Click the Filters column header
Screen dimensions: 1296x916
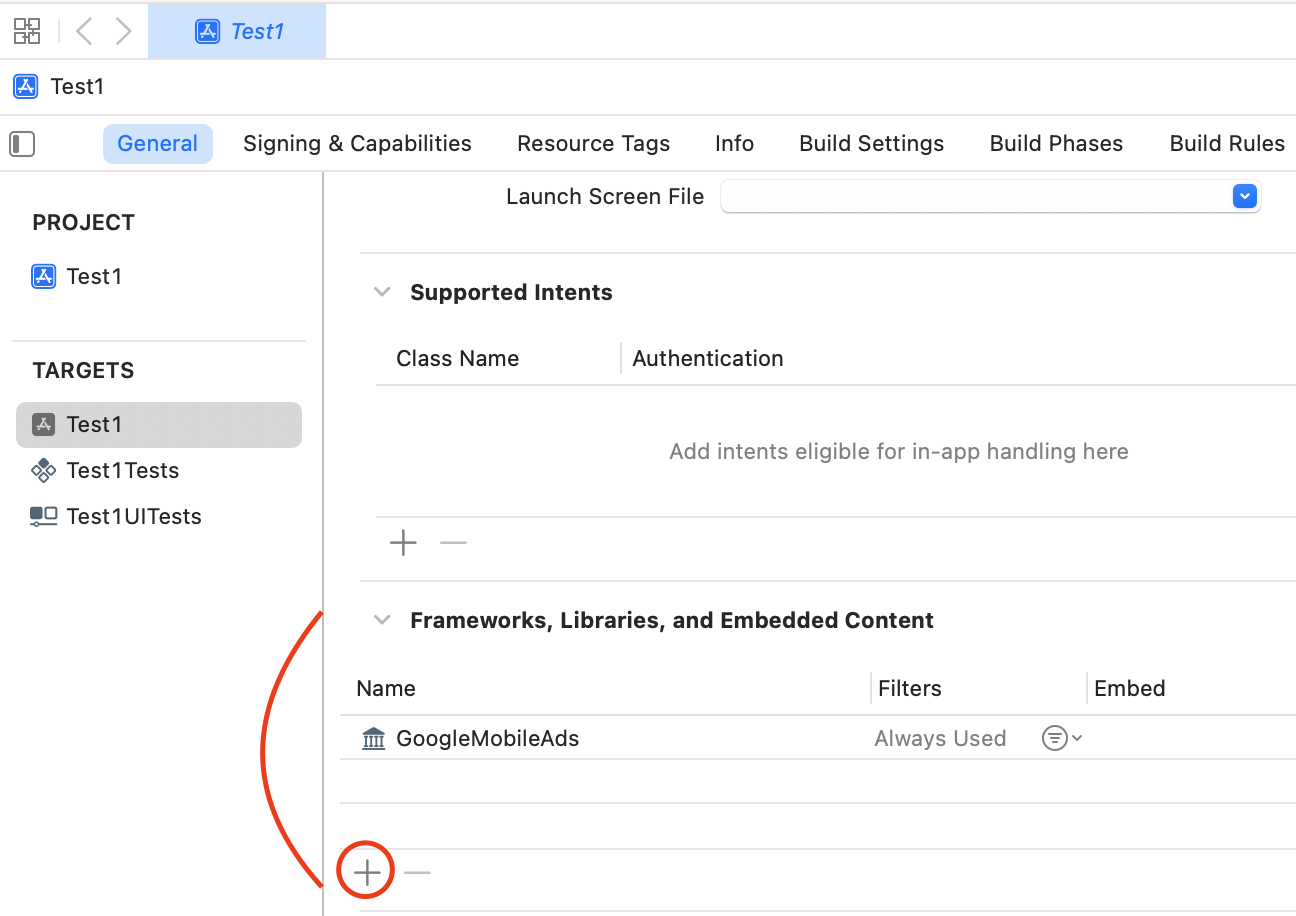pyautogui.click(x=910, y=689)
